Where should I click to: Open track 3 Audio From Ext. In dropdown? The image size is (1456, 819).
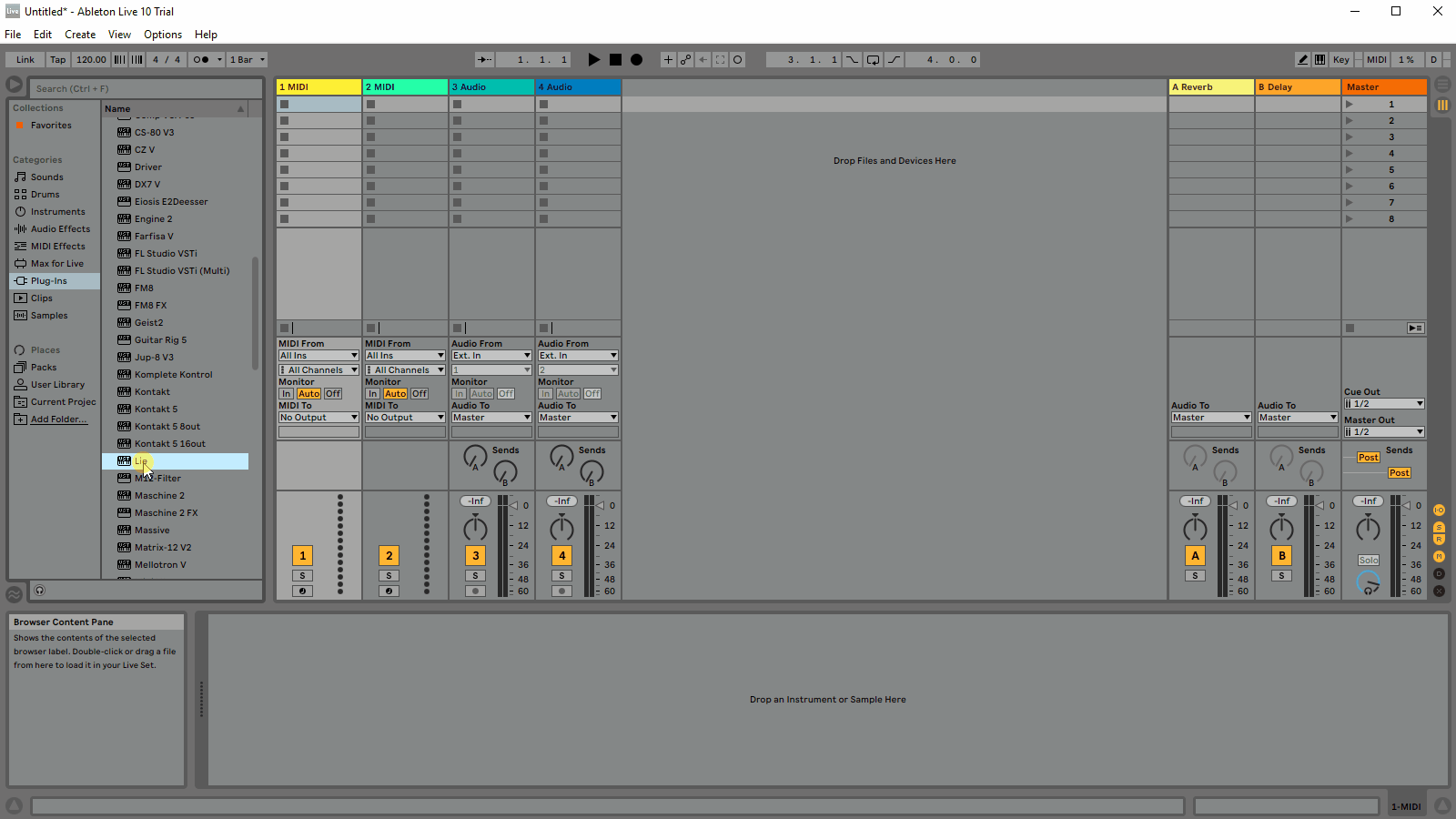(491, 356)
